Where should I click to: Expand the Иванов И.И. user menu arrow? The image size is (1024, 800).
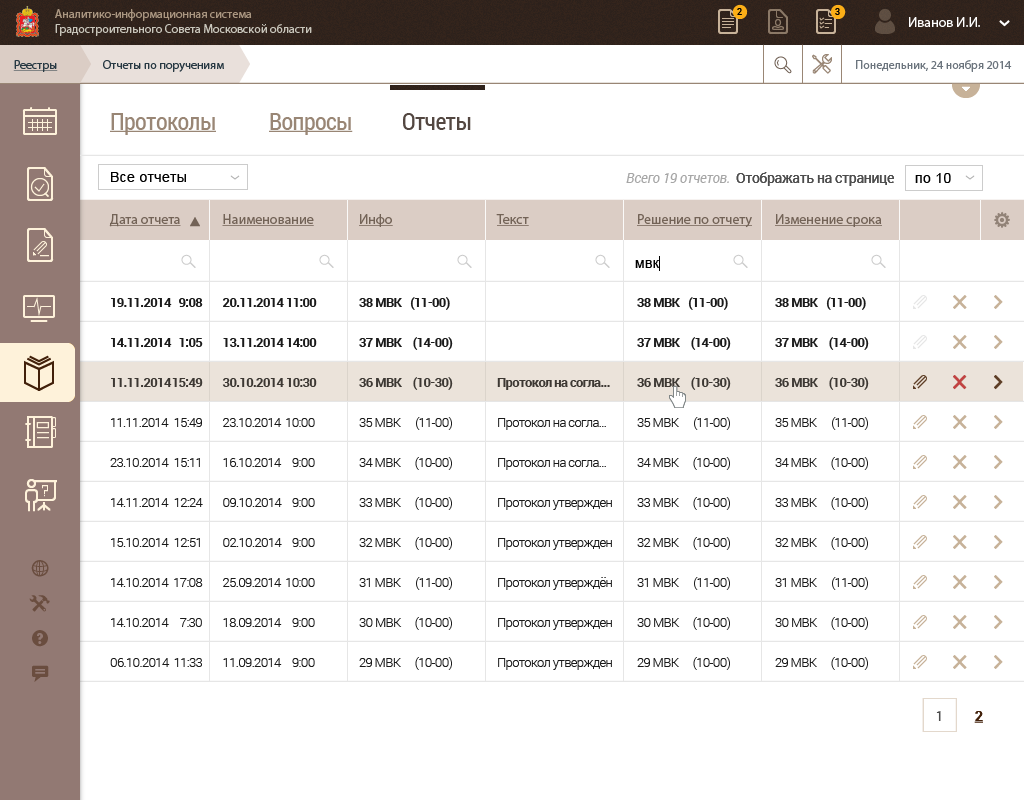tap(1004, 23)
